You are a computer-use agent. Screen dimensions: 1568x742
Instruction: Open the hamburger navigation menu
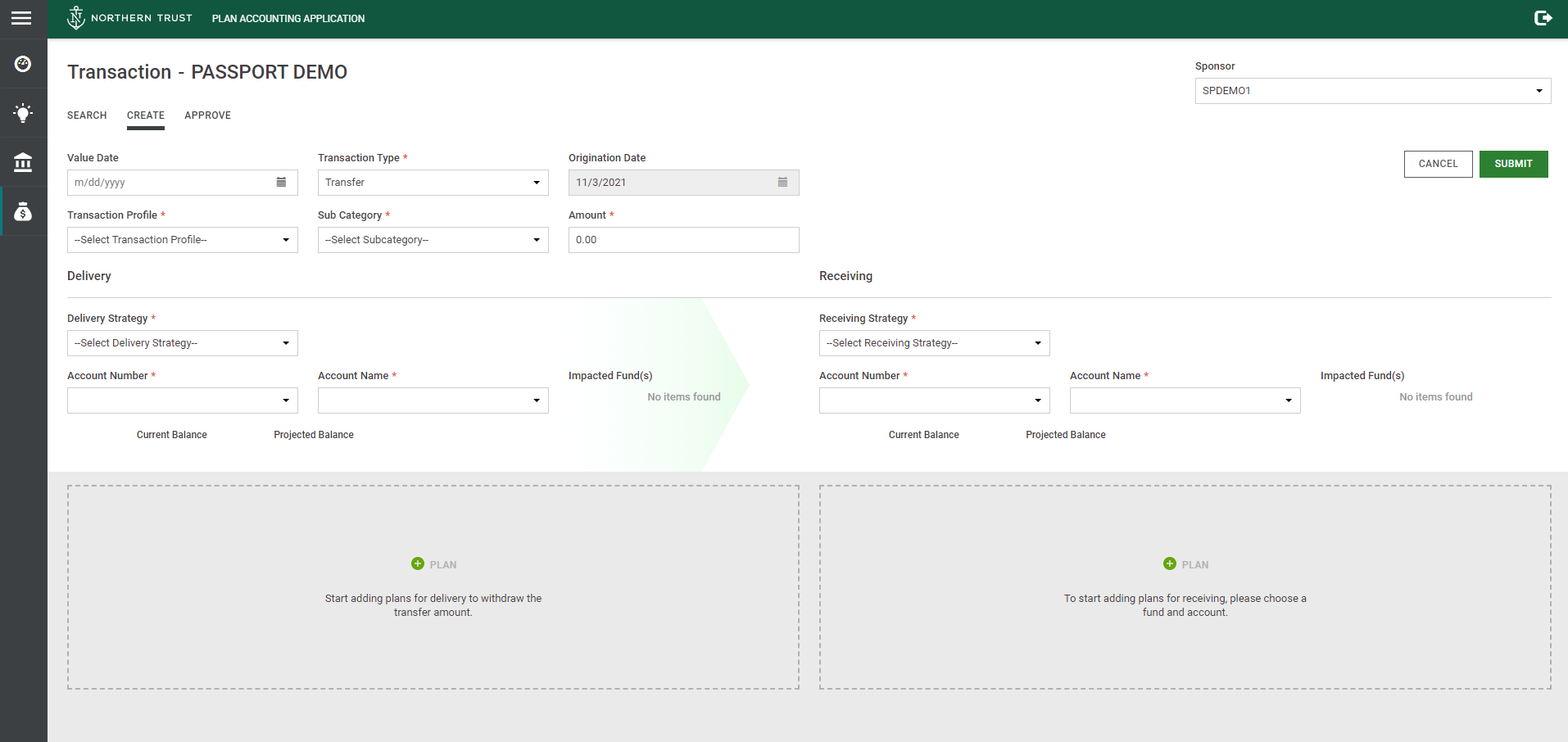pos(22,18)
